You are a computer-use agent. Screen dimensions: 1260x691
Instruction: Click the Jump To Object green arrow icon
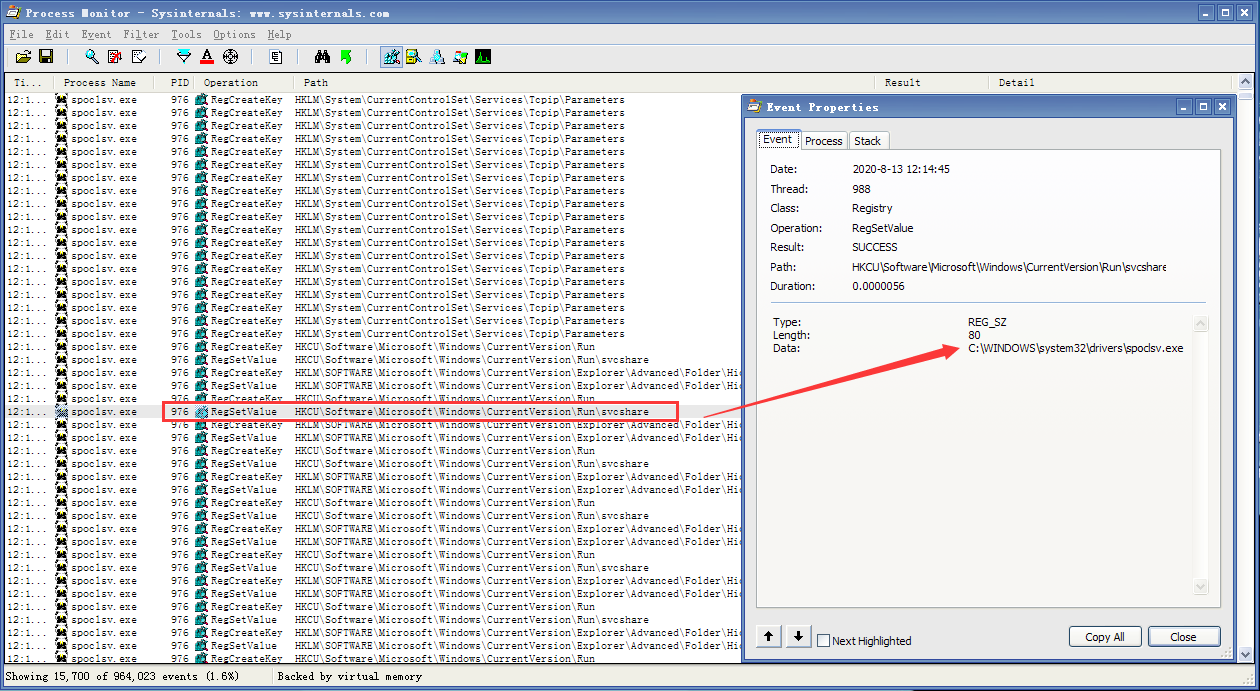(346, 57)
